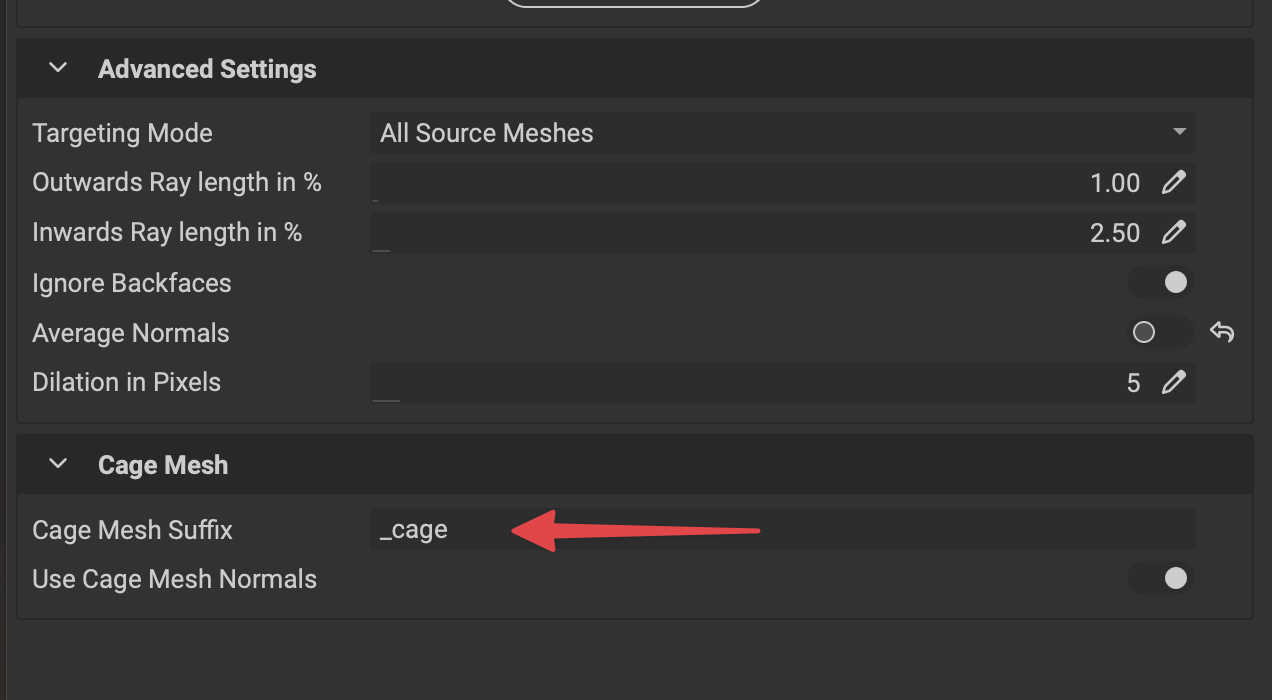Turn off Use Cage Mesh Normals
The image size is (1272, 700).
tap(1161, 578)
